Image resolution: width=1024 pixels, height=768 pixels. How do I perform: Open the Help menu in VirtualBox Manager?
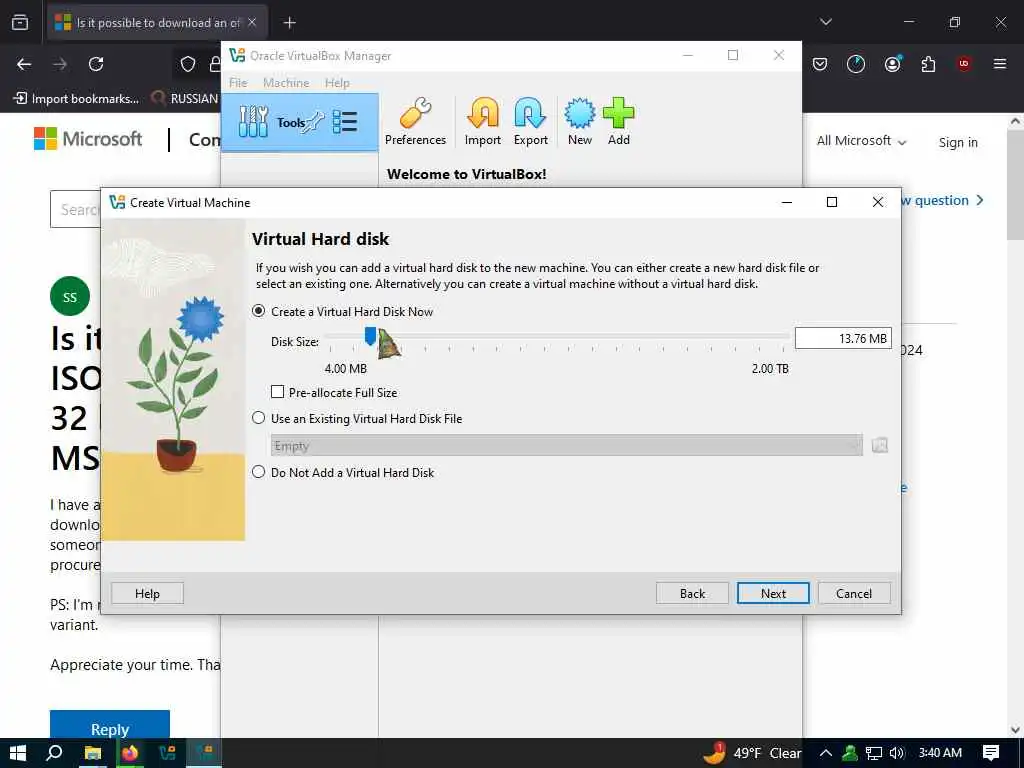pyautogui.click(x=337, y=83)
